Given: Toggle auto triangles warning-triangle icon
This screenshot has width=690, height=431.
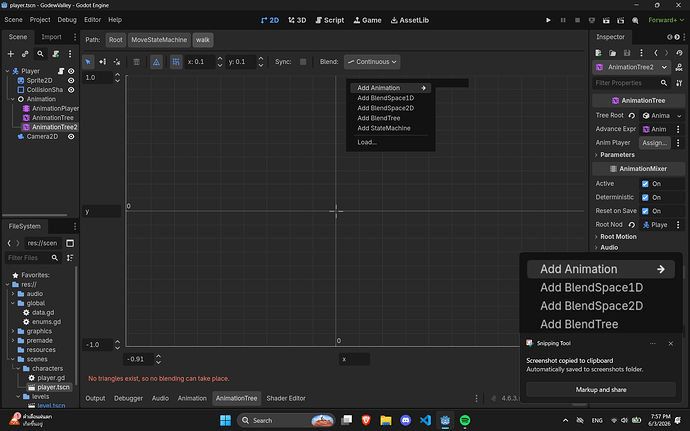Looking at the screenshot, I should [x=156, y=62].
